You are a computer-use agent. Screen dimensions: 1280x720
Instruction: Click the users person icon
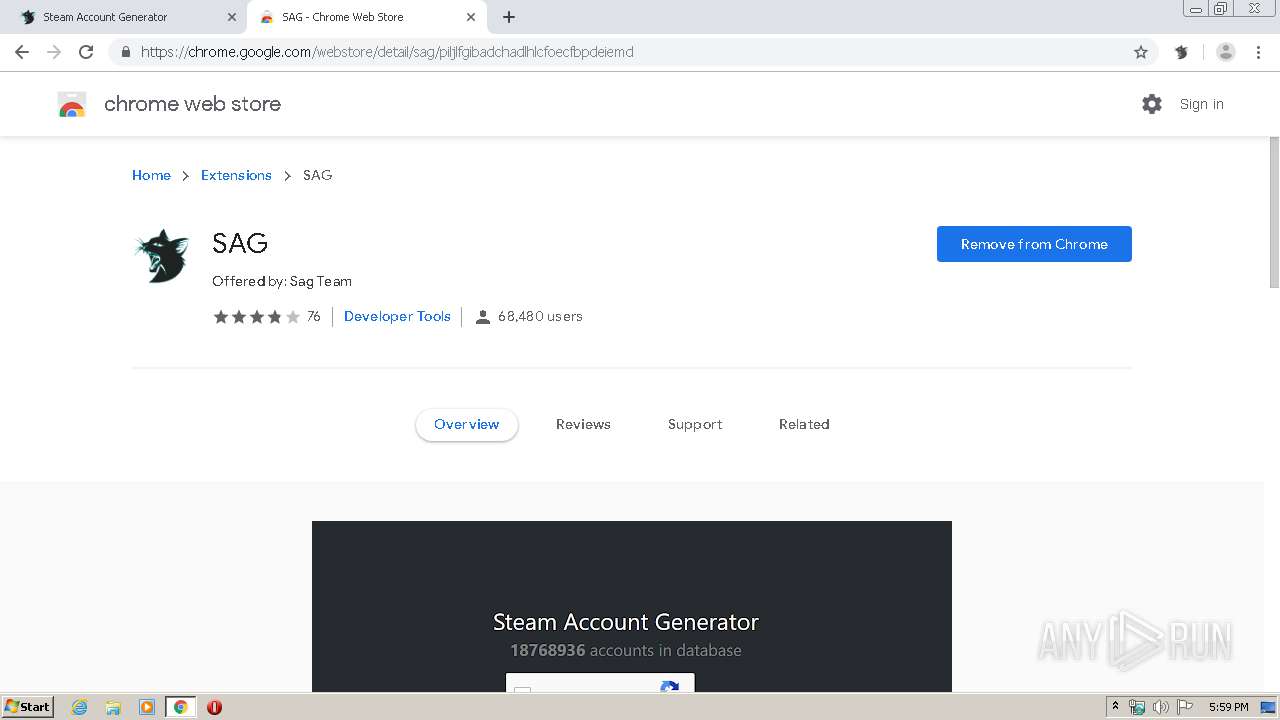(483, 317)
